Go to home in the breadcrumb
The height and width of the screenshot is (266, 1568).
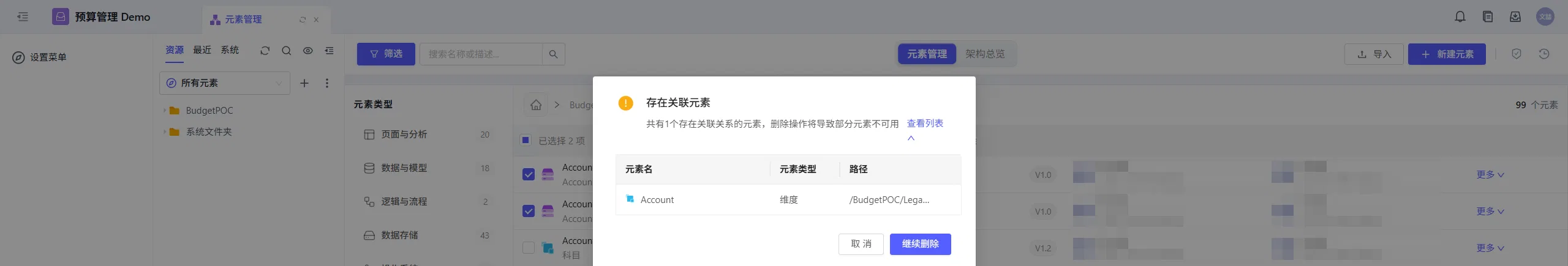536,105
